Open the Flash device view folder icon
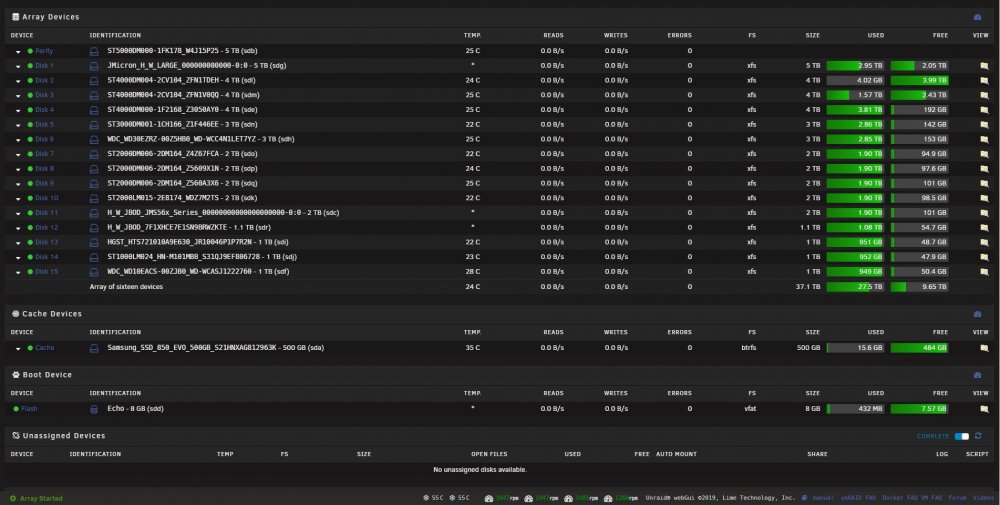The width and height of the screenshot is (1000, 505). coord(984,409)
